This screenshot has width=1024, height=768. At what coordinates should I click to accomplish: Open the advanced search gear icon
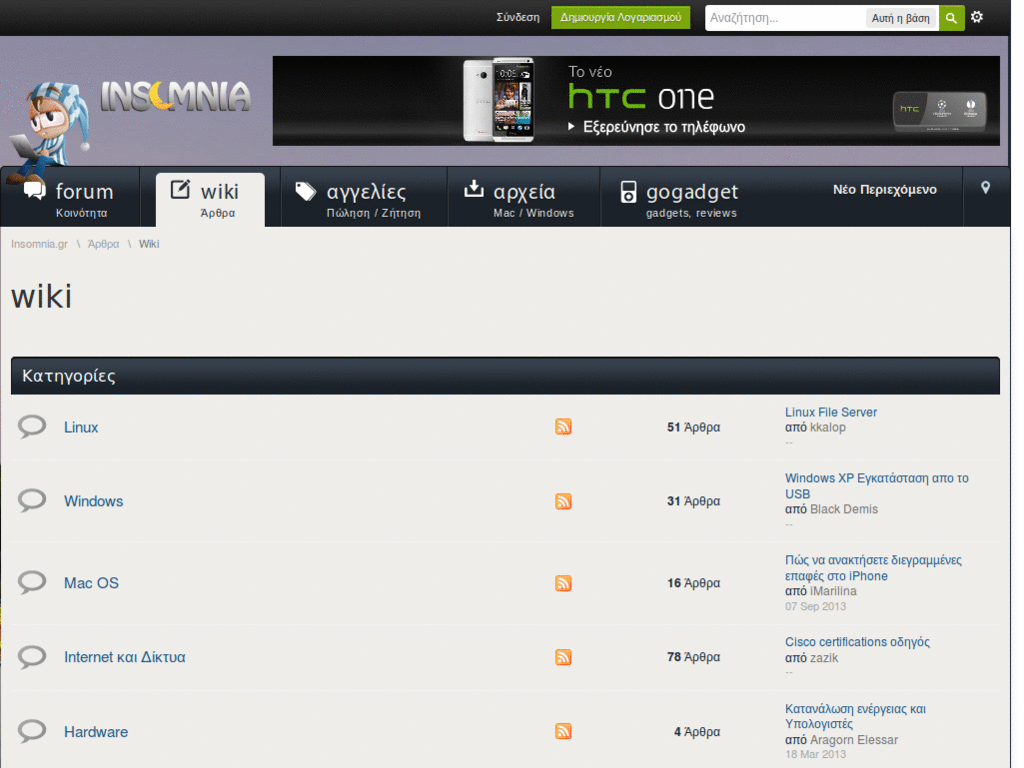pos(977,18)
